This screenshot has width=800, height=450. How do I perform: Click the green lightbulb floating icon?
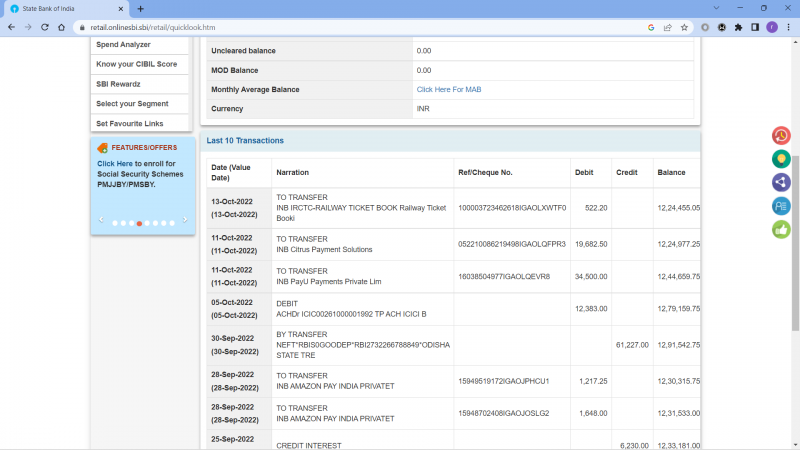coord(781,159)
